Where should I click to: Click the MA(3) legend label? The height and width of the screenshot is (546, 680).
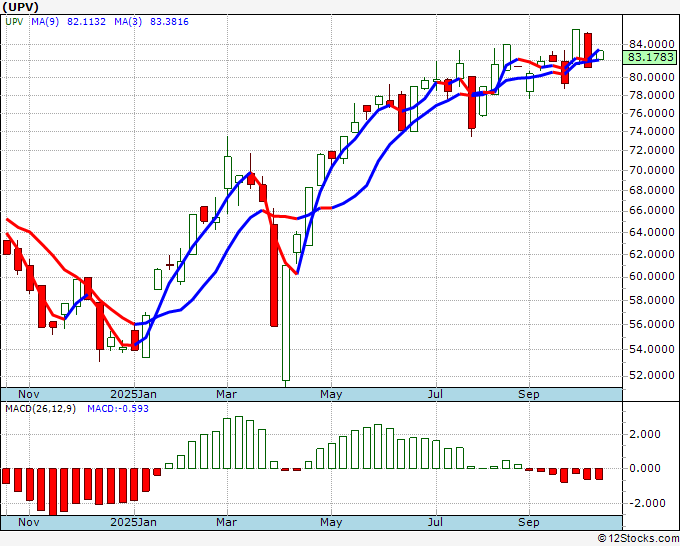point(128,22)
